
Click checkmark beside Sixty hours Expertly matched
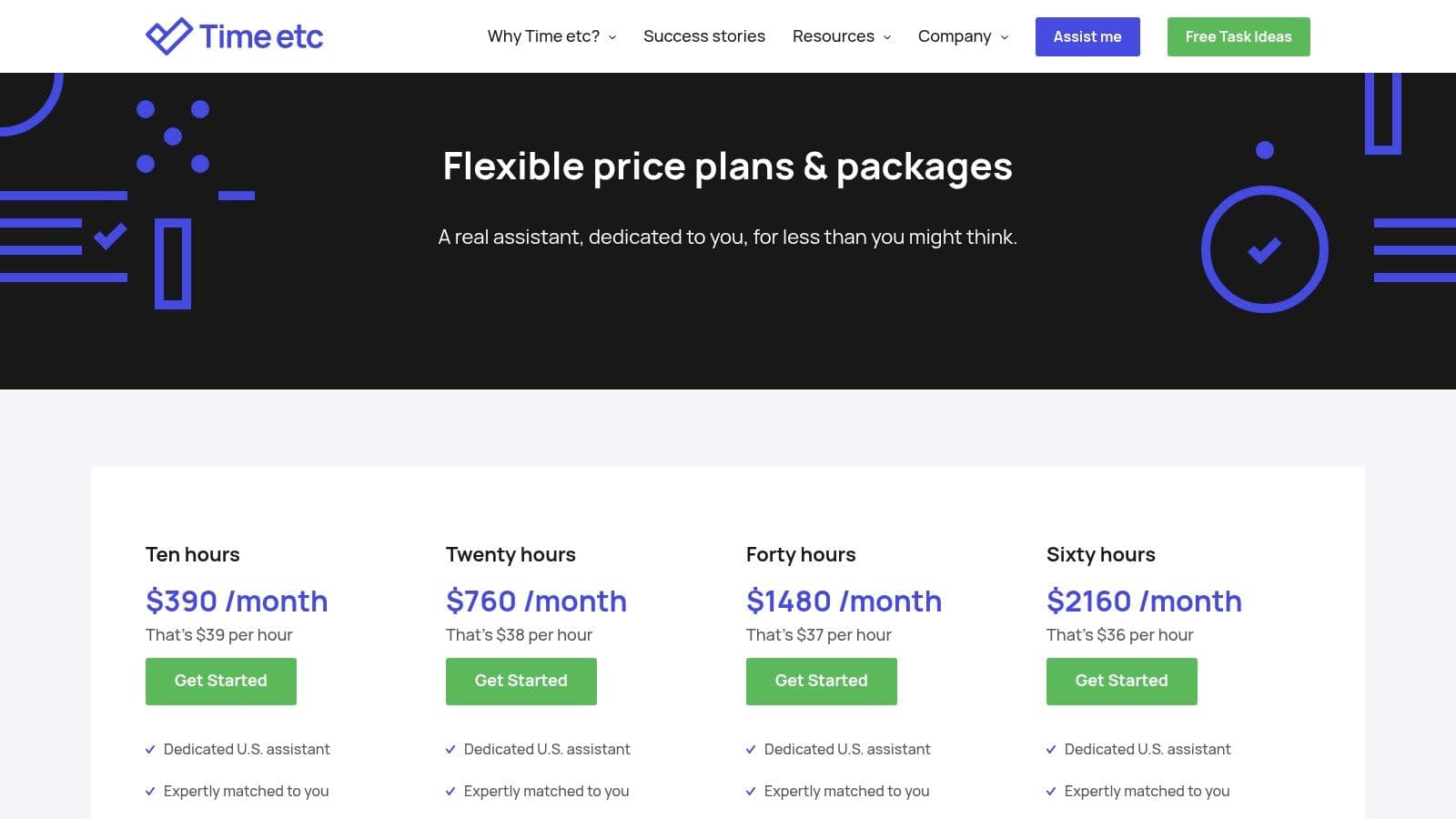pyautogui.click(x=1051, y=792)
